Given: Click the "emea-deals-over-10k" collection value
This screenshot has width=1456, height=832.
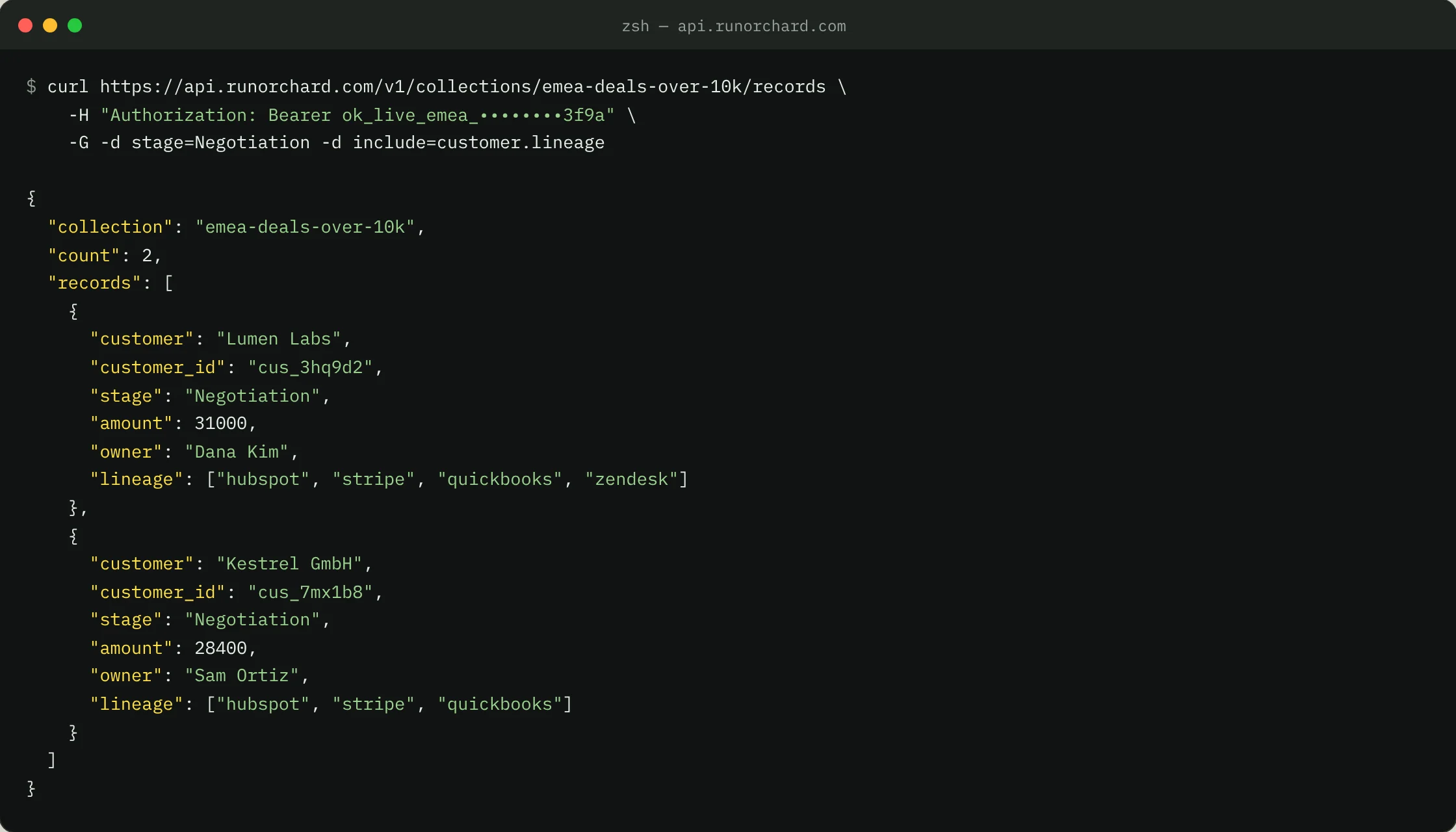Looking at the screenshot, I should tap(305, 227).
